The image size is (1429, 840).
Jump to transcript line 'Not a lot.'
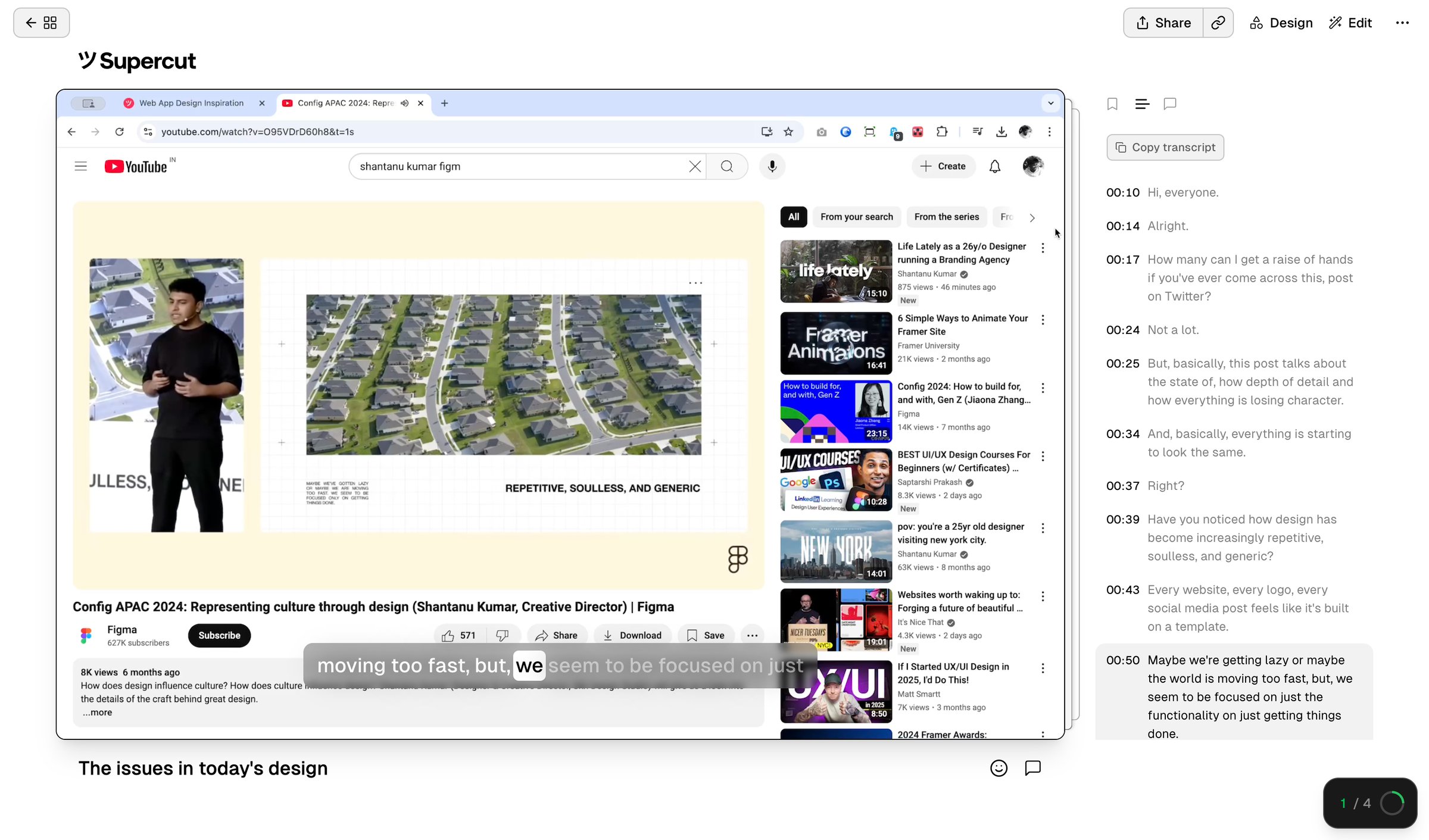pyautogui.click(x=1173, y=330)
